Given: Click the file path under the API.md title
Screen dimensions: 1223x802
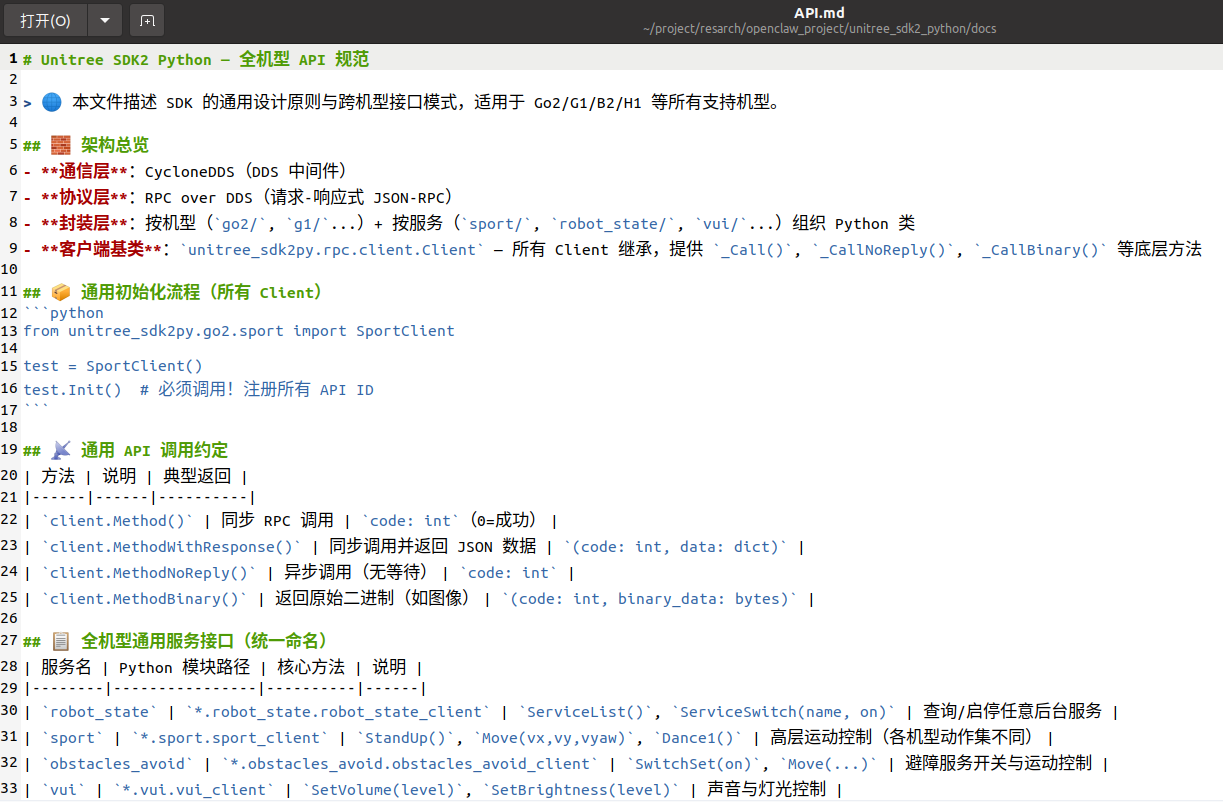Looking at the screenshot, I should click(819, 28).
